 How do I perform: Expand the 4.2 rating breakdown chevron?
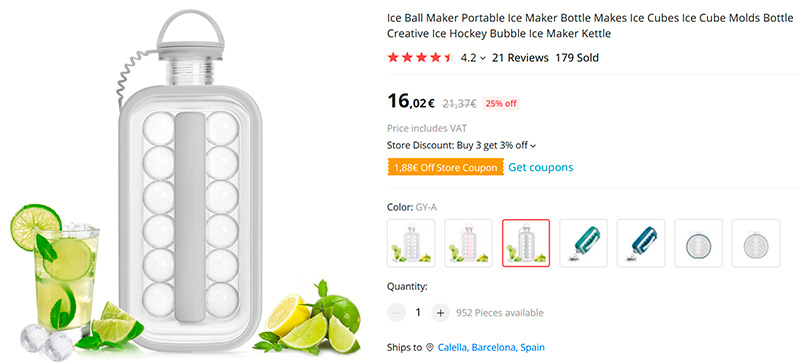click(x=483, y=58)
